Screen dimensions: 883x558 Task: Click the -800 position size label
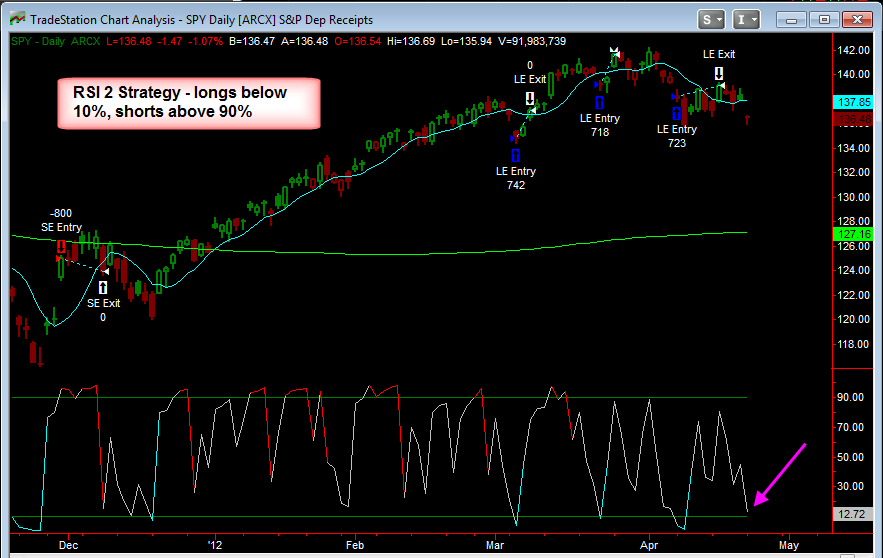pos(61,213)
